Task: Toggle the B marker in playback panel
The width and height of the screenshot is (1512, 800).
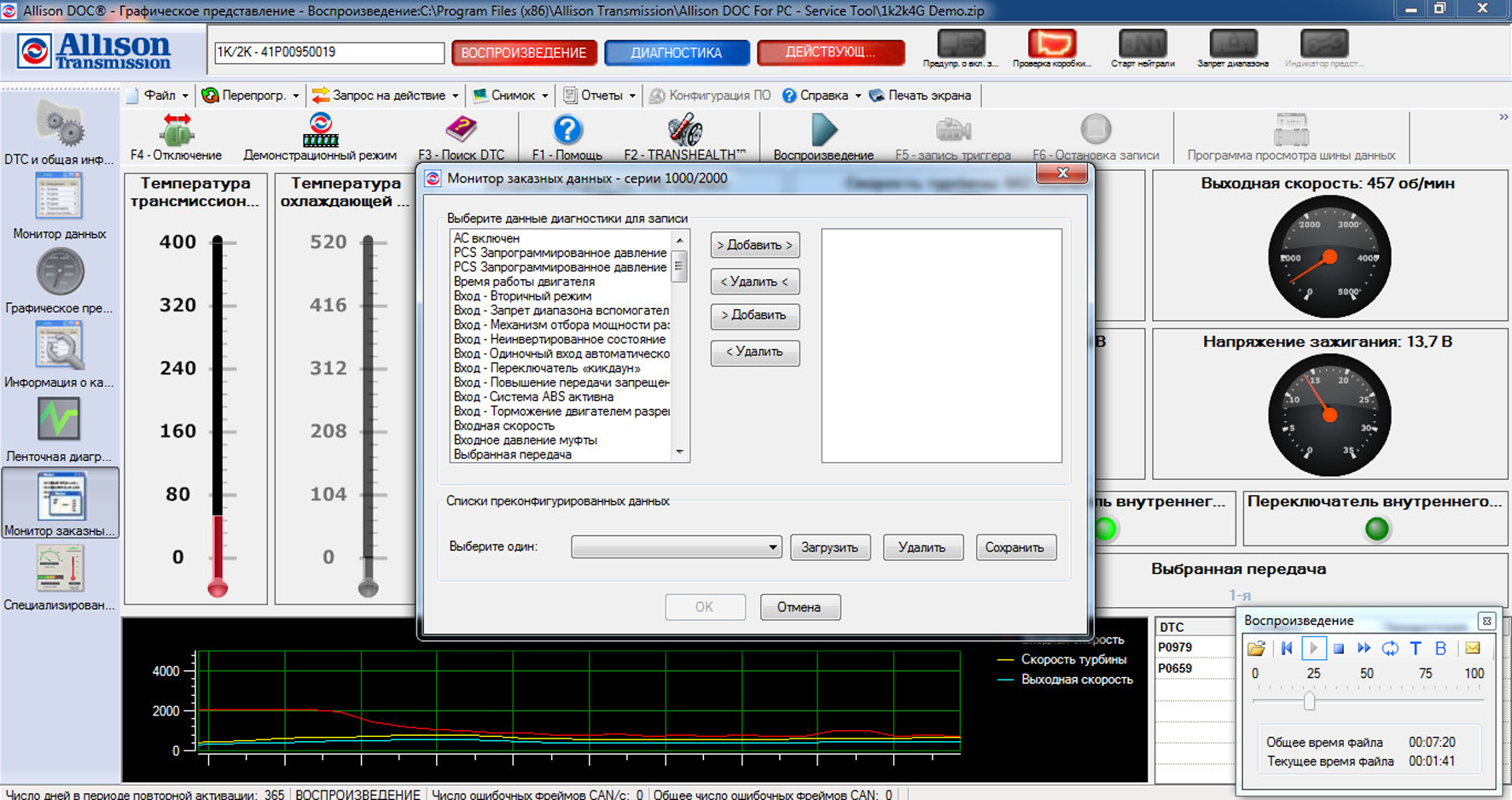Action: [1441, 649]
